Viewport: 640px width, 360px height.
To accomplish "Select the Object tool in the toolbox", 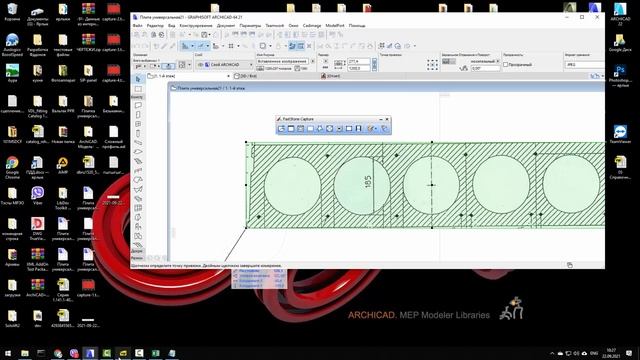I will [x=138, y=227].
